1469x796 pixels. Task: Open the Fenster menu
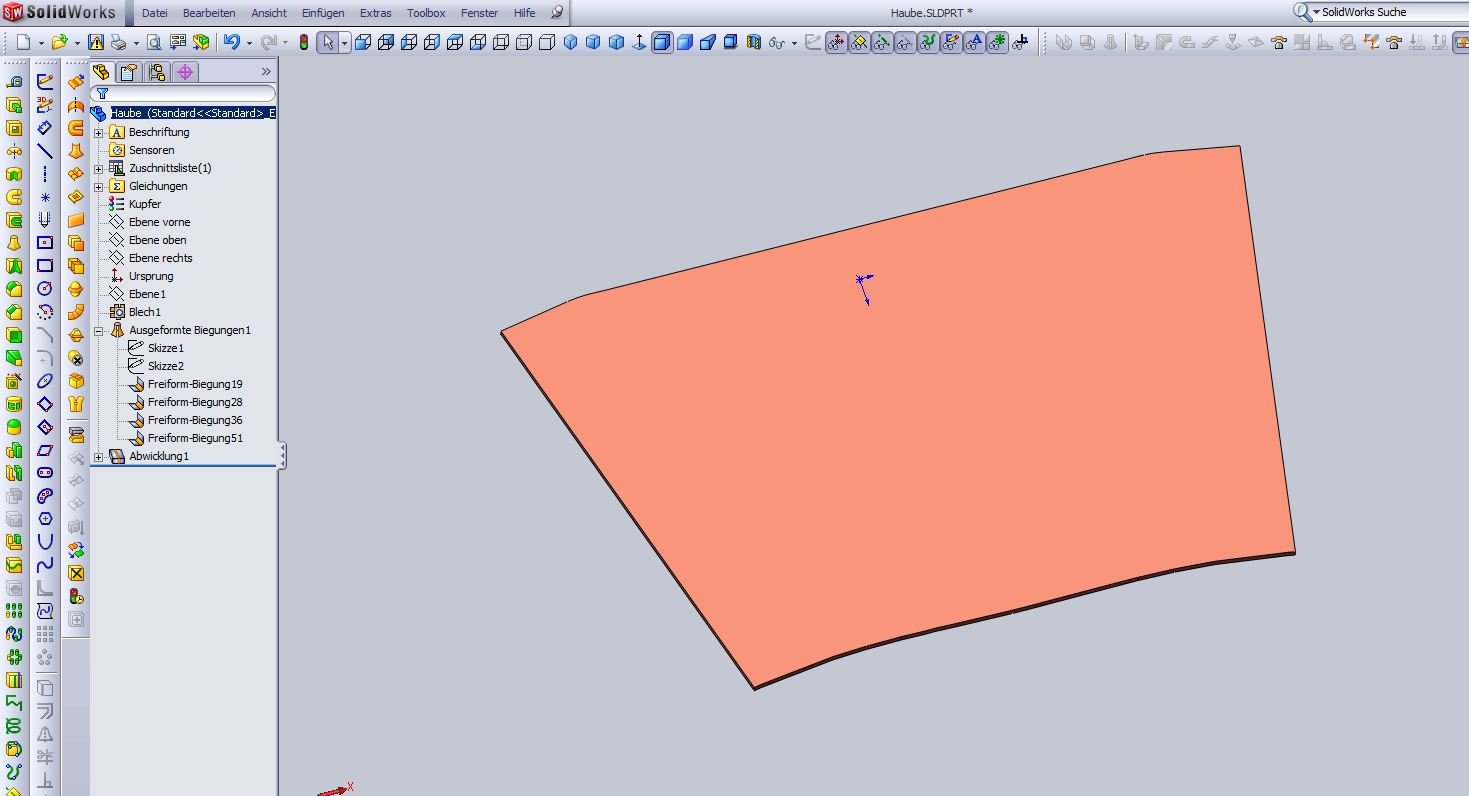[479, 13]
